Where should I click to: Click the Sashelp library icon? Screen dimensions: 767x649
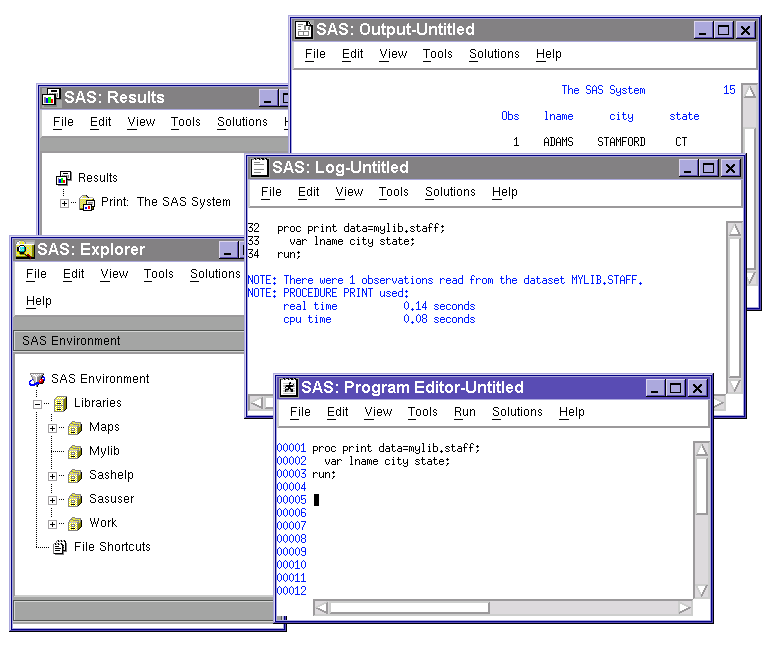point(75,475)
